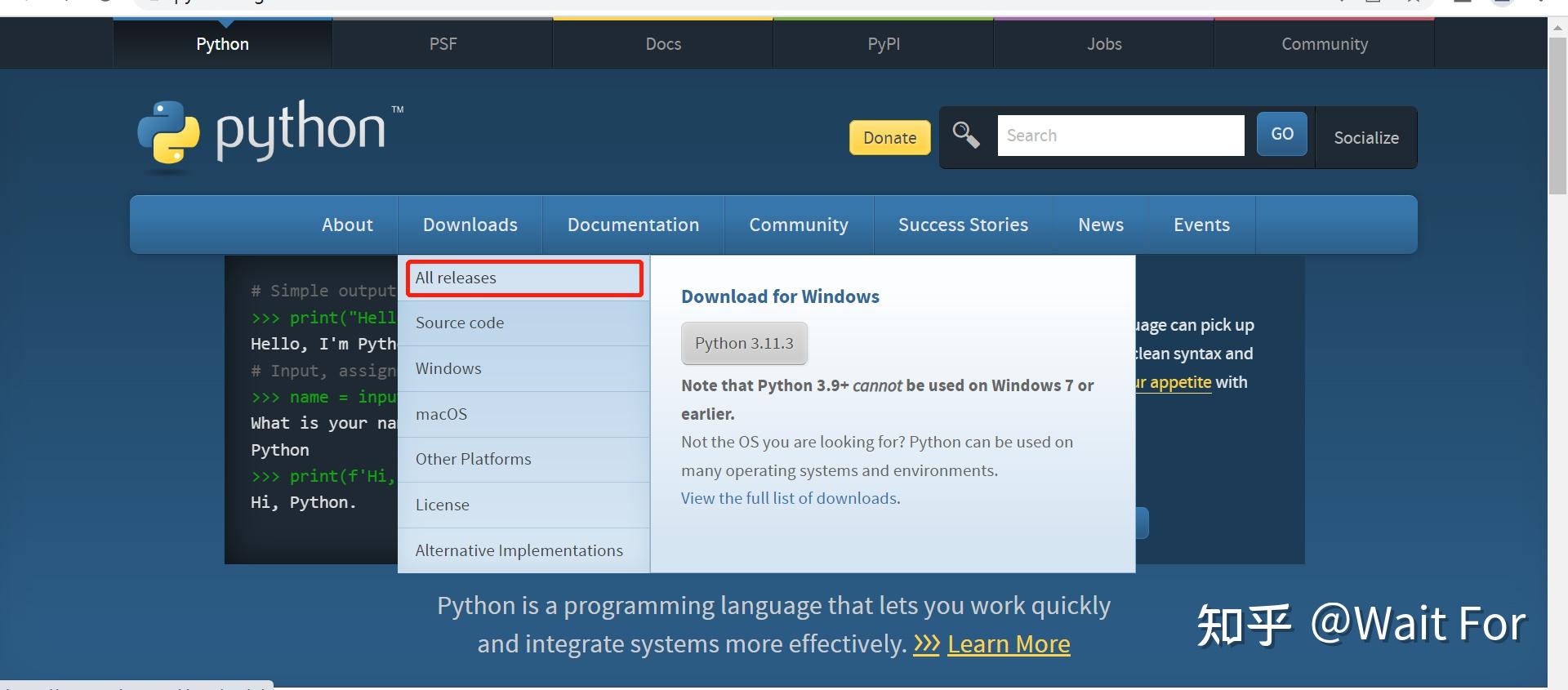Switch to the PyPI top tab
The height and width of the screenshot is (690, 1568).
coord(884,44)
